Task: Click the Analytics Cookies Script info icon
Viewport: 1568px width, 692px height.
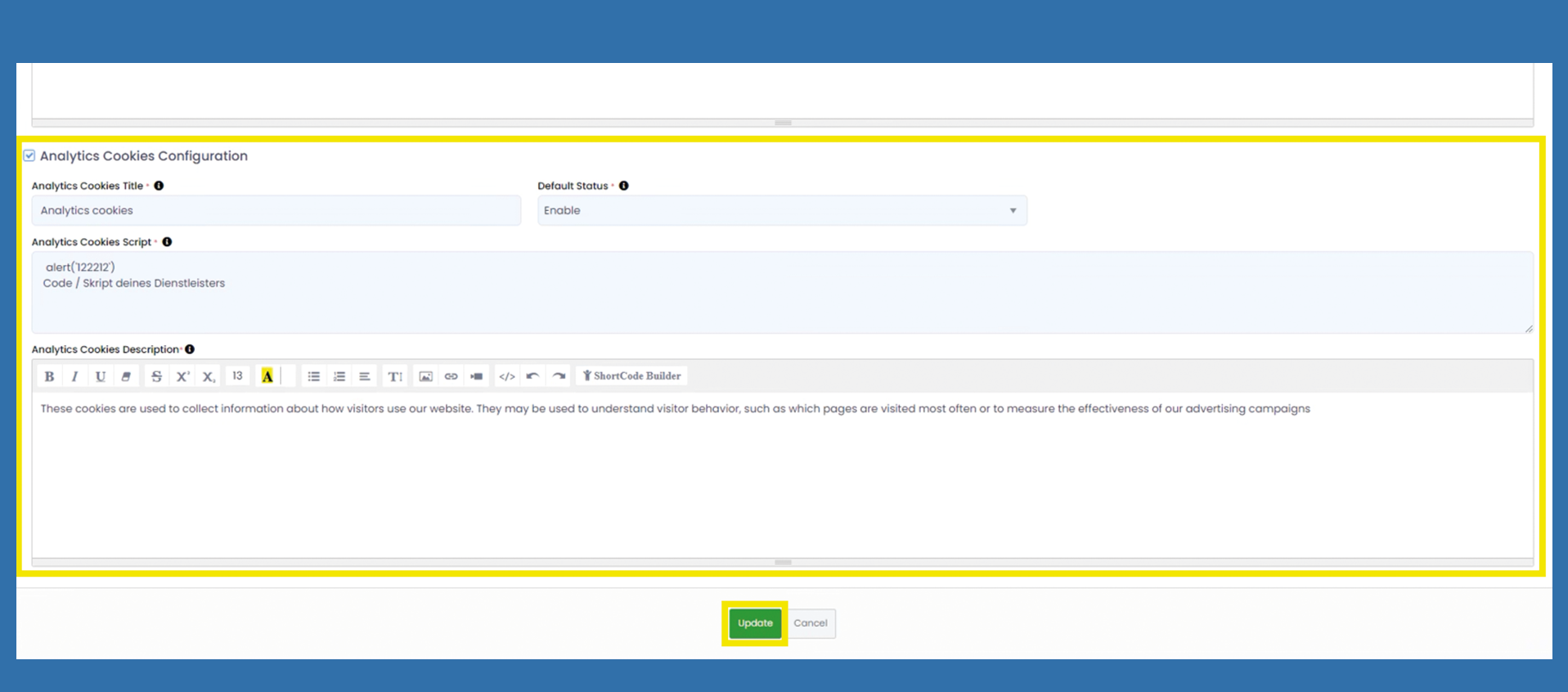Action: [x=167, y=242]
